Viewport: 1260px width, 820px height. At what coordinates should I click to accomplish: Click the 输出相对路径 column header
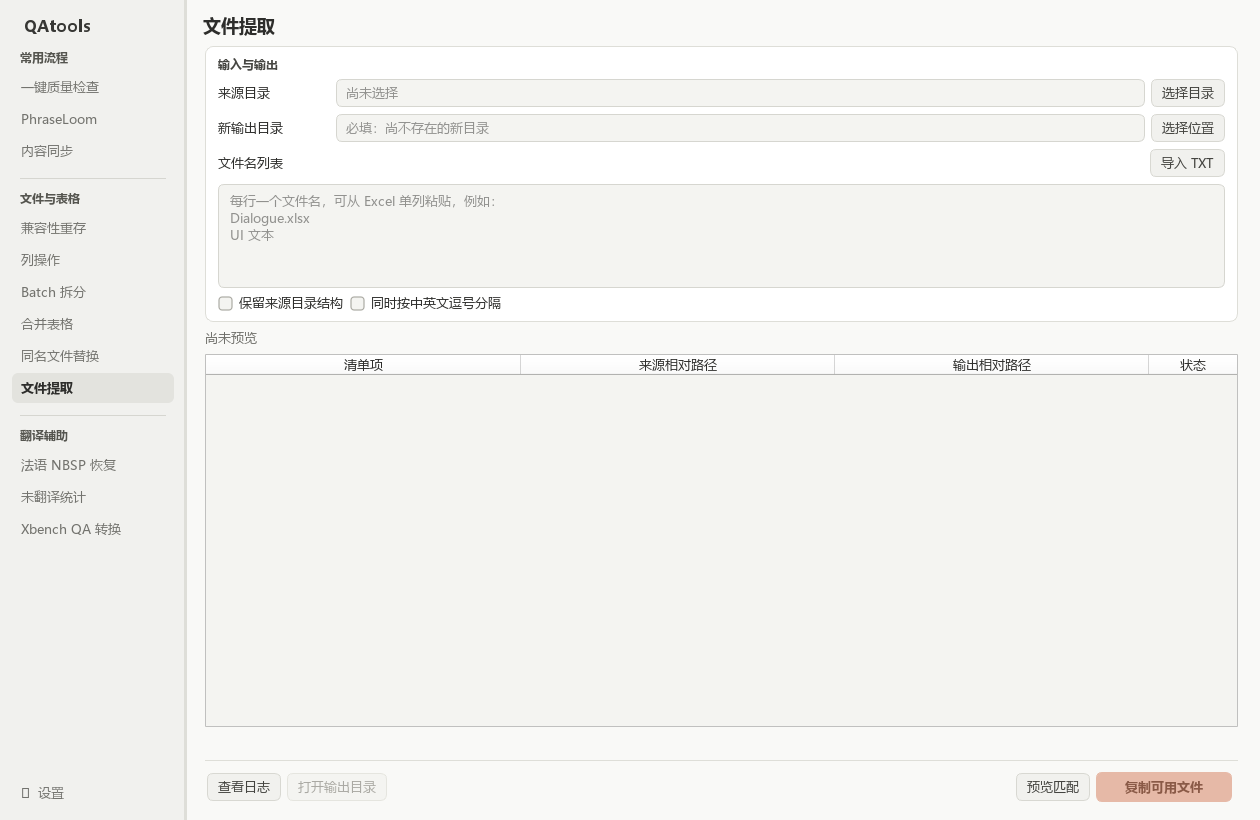pyautogui.click(x=992, y=365)
